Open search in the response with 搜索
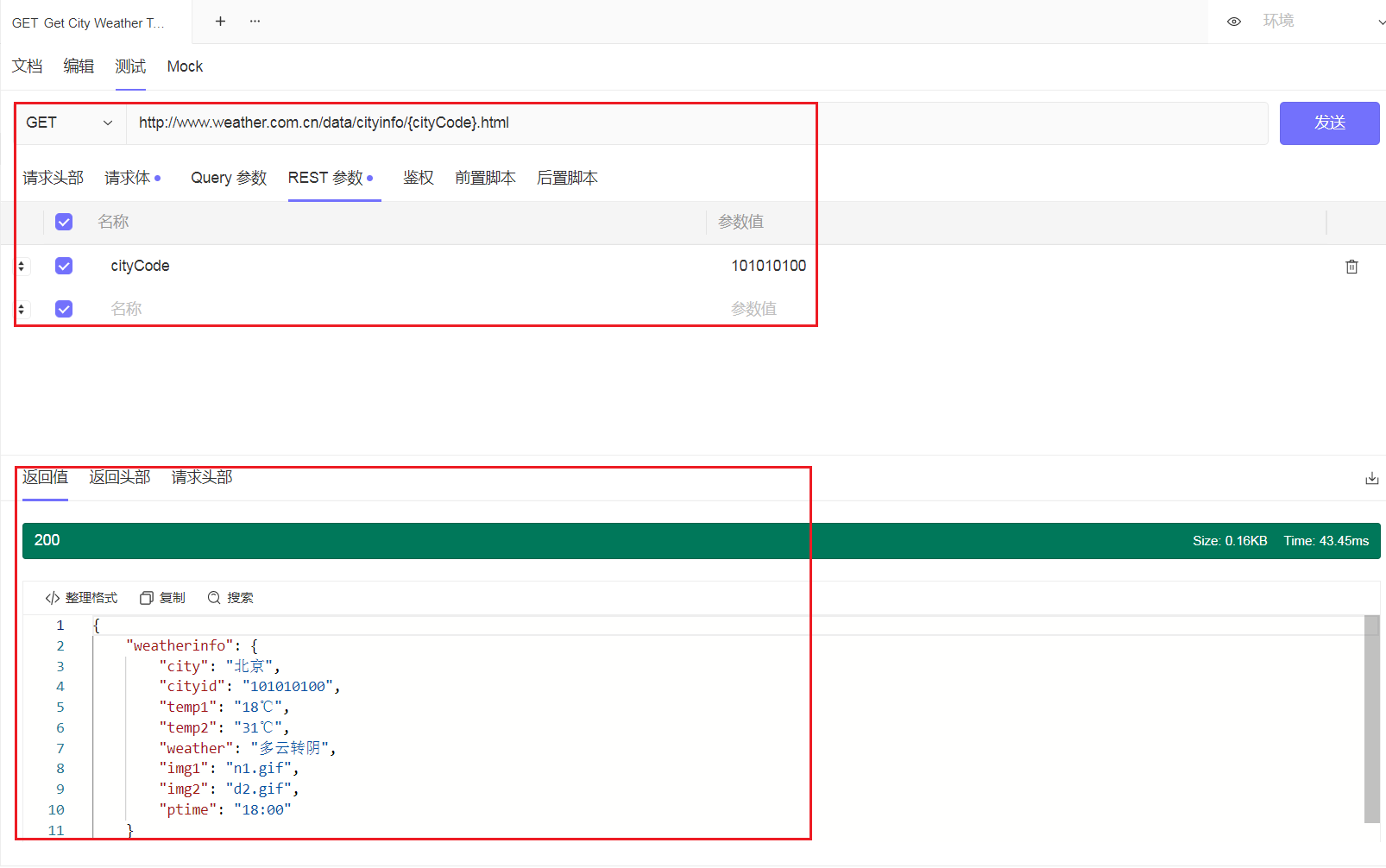Screen dimensions: 1386x868 coord(230,598)
